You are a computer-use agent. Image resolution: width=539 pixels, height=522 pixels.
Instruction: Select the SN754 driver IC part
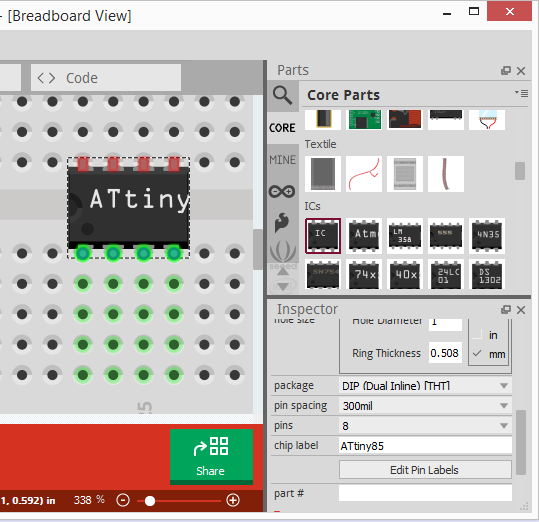[323, 274]
